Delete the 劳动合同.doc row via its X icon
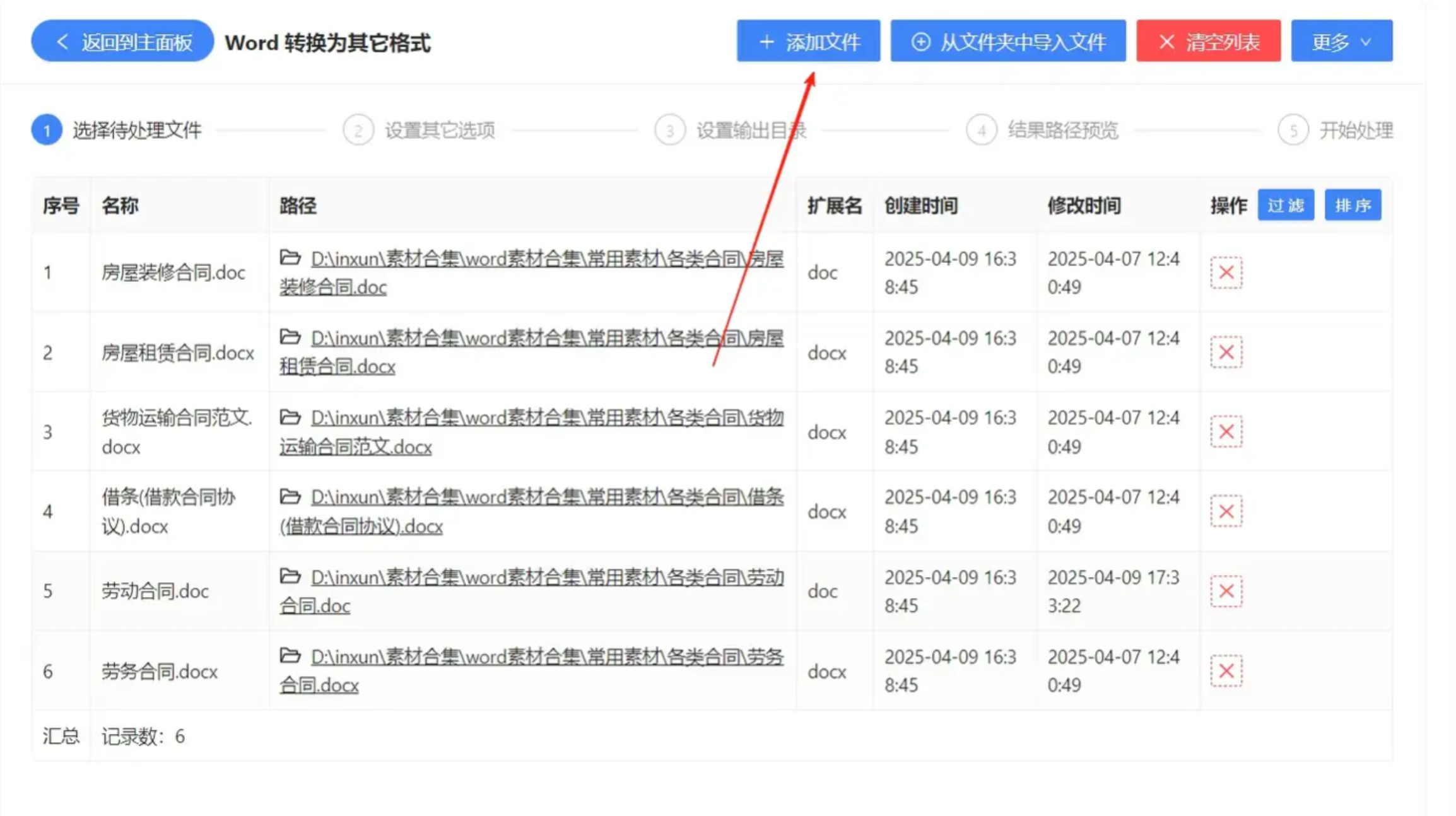 (x=1226, y=591)
